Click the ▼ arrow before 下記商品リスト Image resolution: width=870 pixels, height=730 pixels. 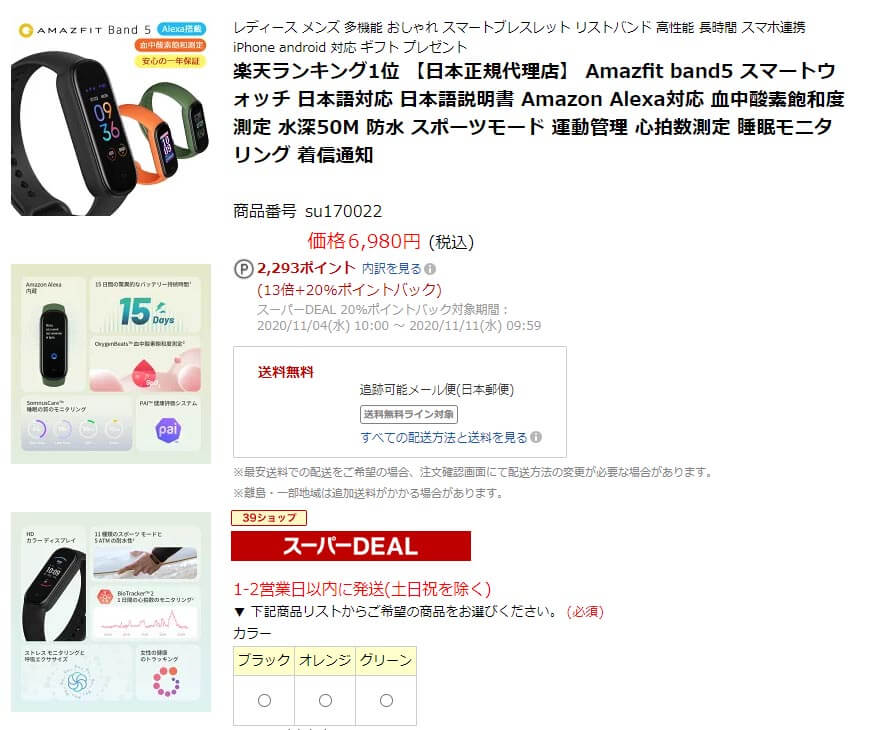click(239, 612)
